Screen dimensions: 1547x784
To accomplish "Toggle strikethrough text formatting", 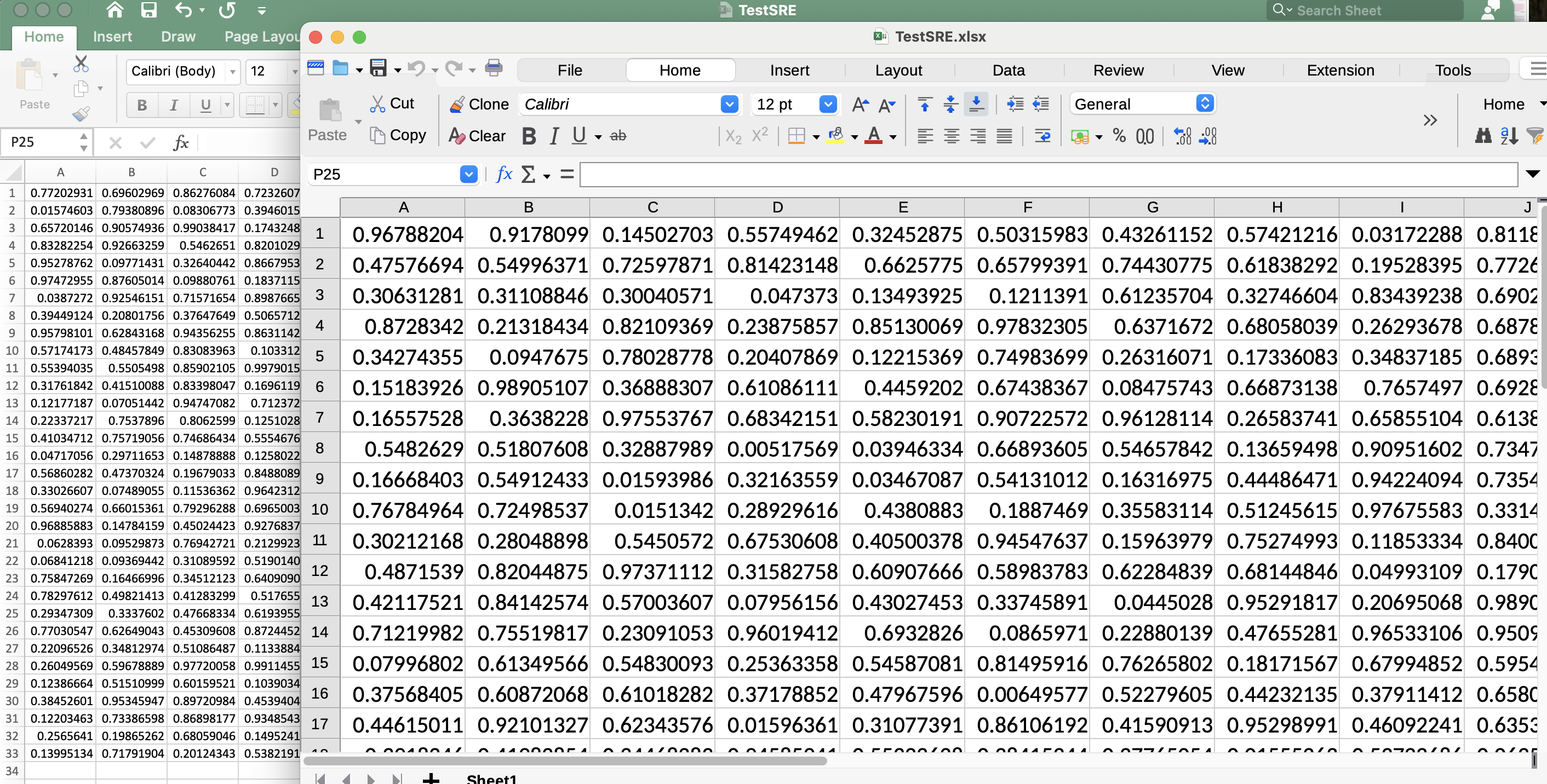I will [618, 136].
